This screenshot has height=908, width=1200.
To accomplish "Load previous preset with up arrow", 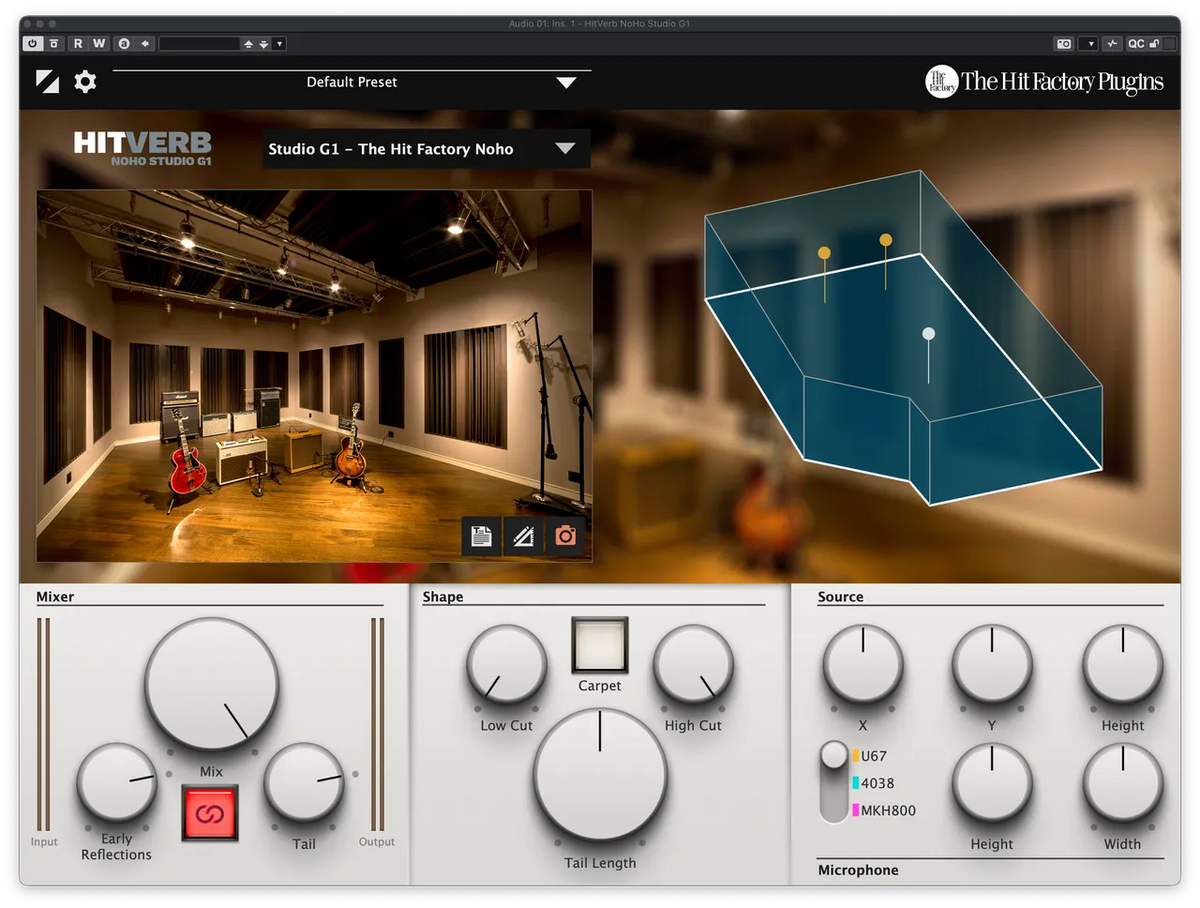I will tap(248, 43).
